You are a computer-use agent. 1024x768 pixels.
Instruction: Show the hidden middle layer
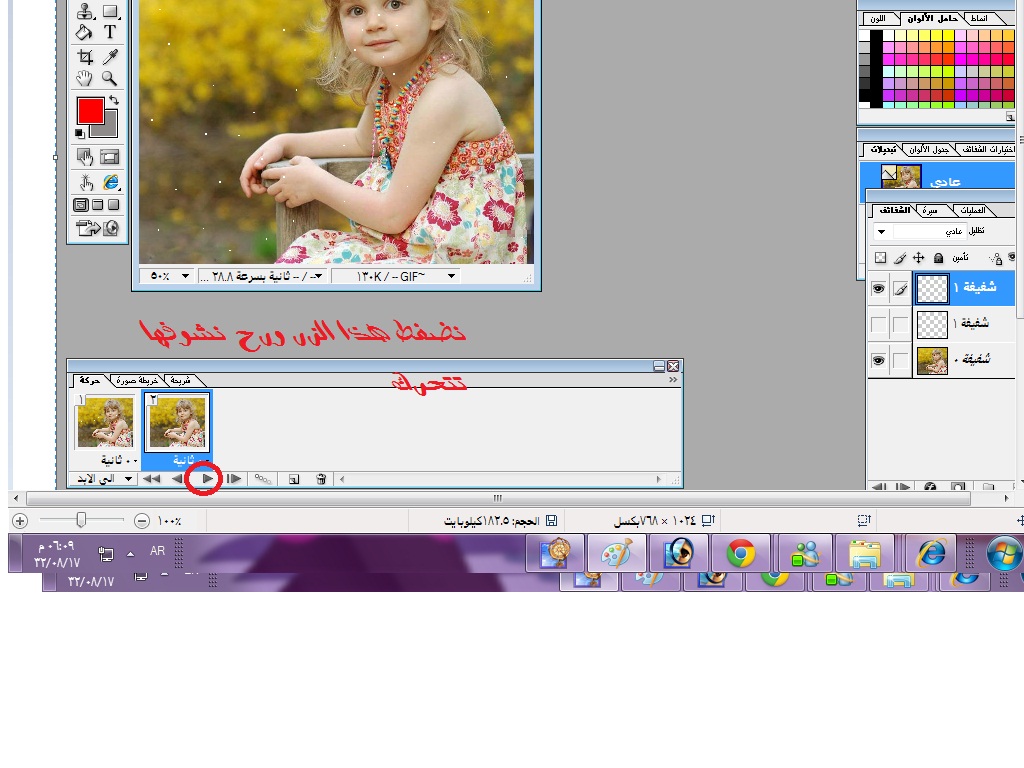tap(878, 324)
